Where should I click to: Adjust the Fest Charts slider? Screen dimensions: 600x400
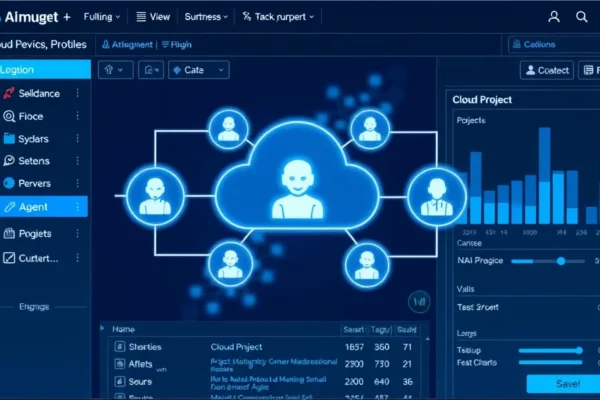coord(551,362)
